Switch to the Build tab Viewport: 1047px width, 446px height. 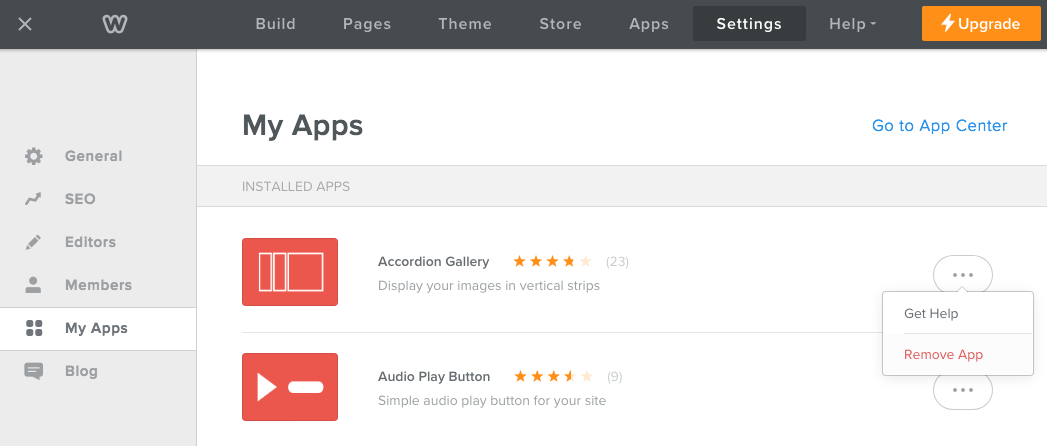pyautogui.click(x=276, y=24)
